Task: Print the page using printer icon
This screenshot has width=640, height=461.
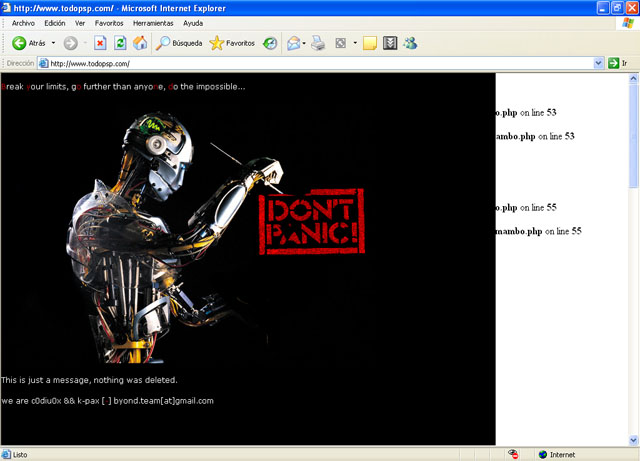Action: tap(318, 43)
